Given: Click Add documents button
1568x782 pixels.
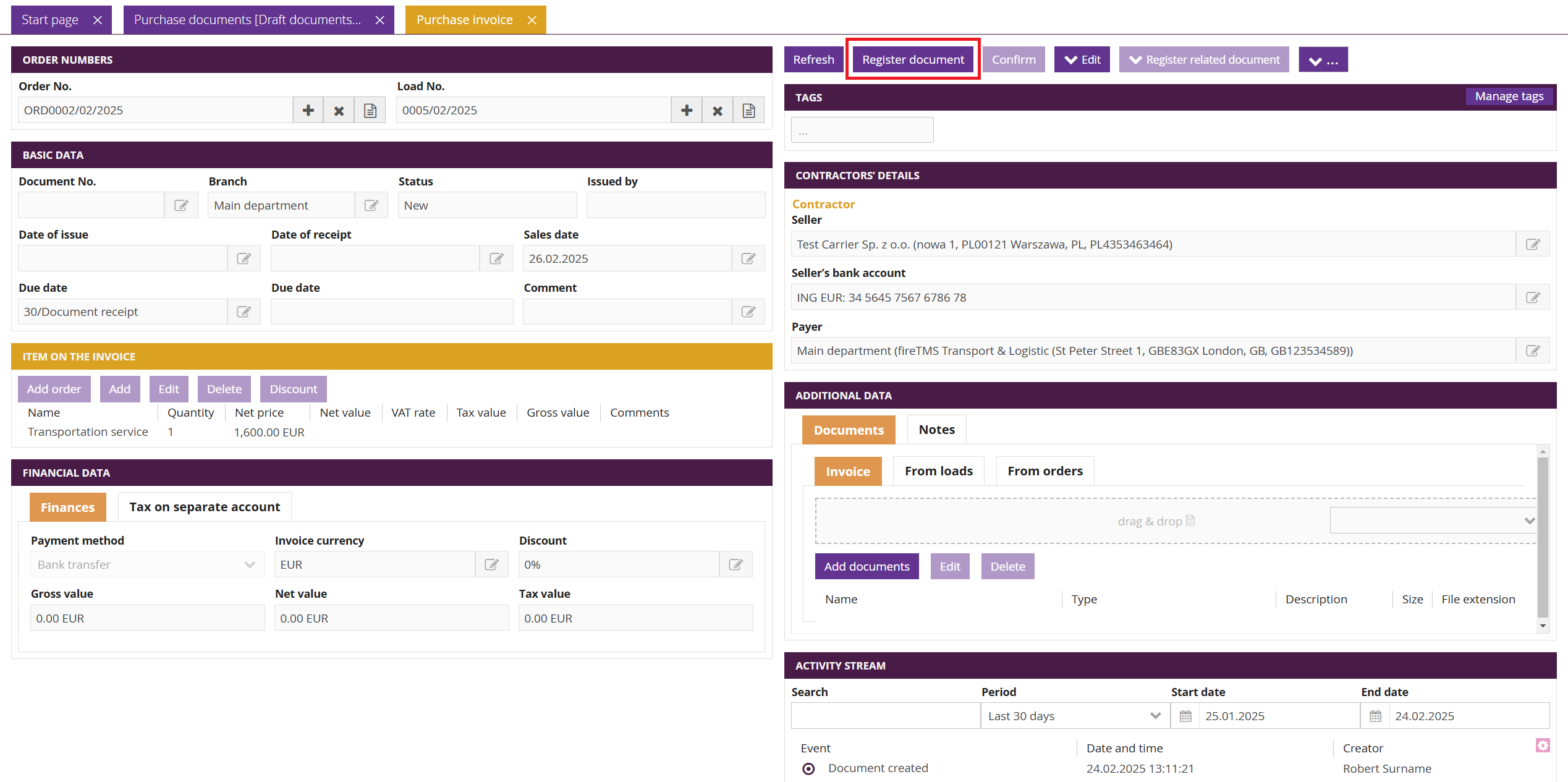Looking at the screenshot, I should click(867, 566).
